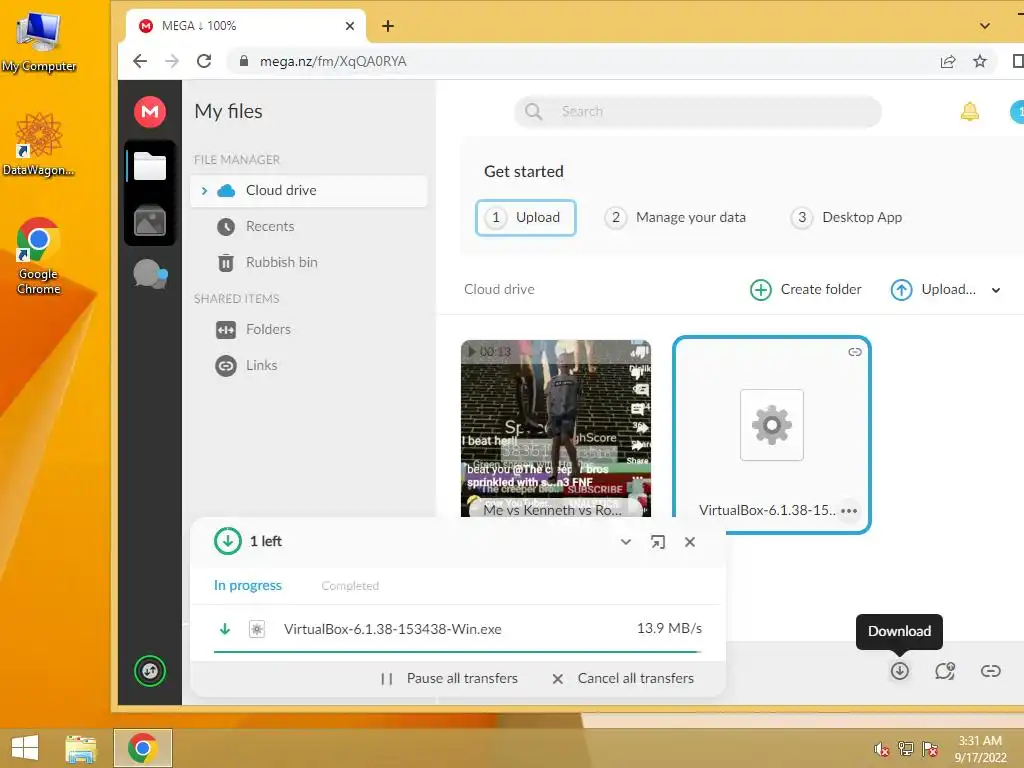
Task: Click the Cloud drive breadcrumb label
Action: click(499, 289)
